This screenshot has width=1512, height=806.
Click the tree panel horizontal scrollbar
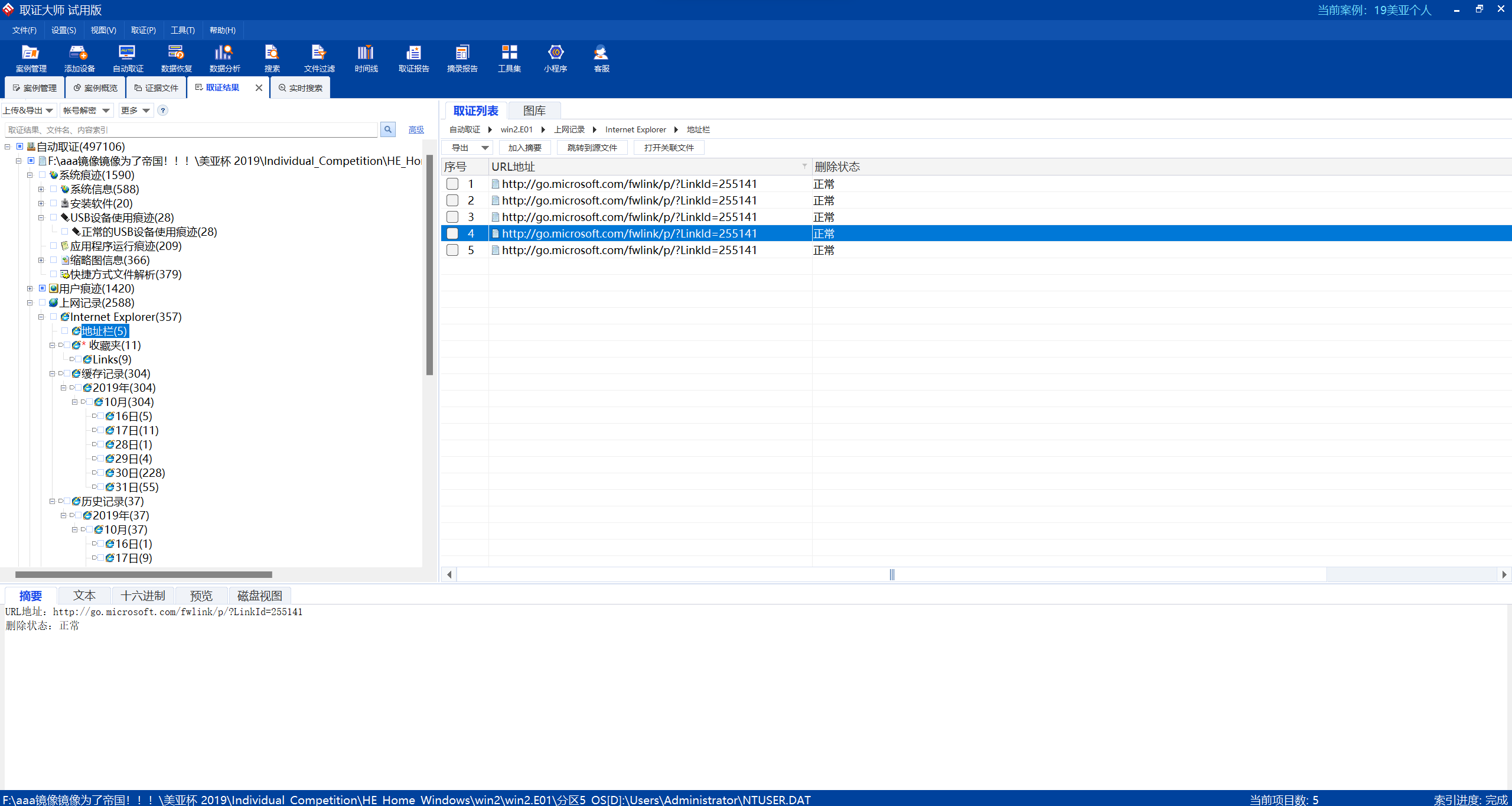coord(144,574)
